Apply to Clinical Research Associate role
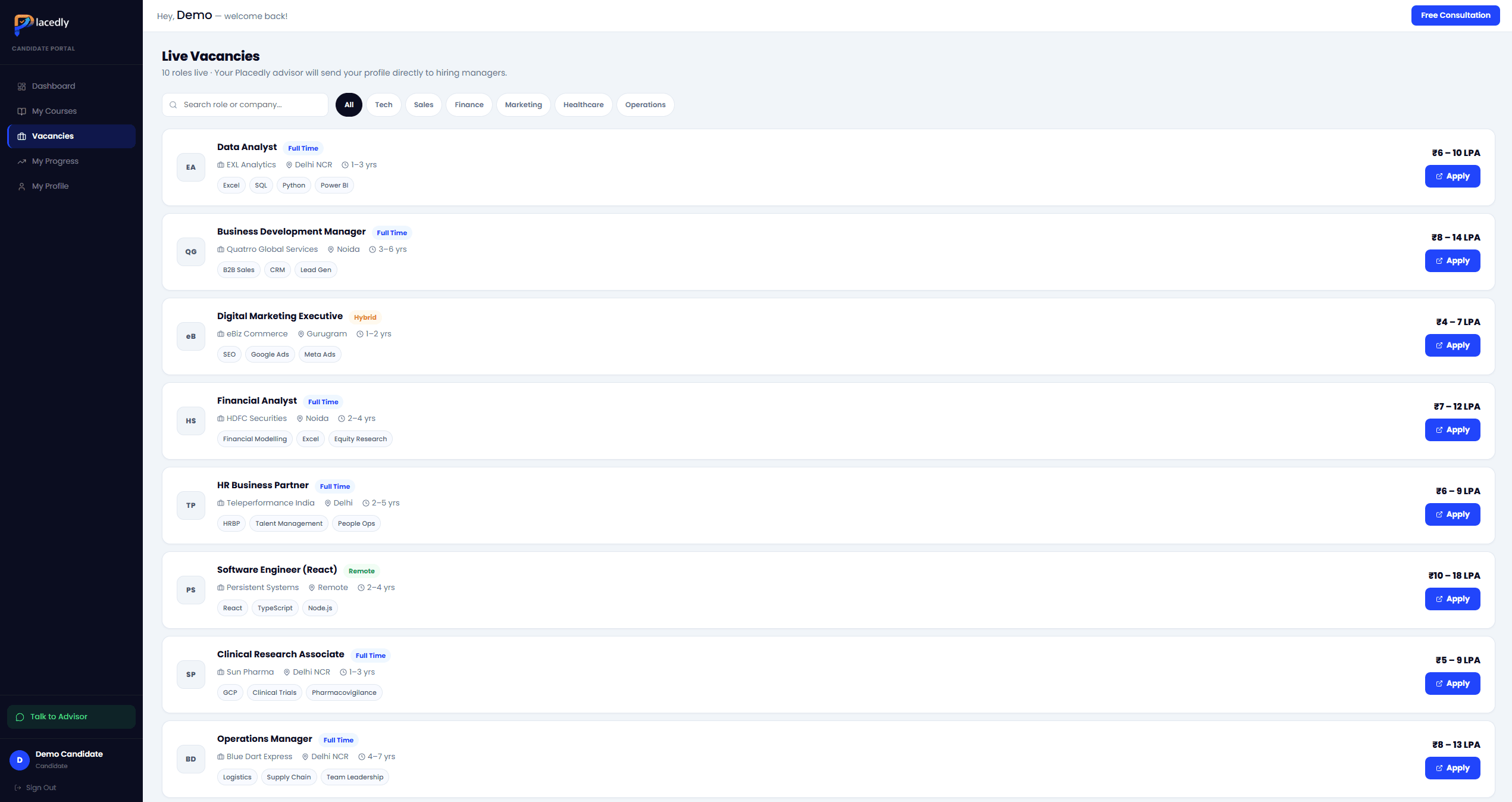Viewport: 1512px width, 802px height. (1452, 684)
